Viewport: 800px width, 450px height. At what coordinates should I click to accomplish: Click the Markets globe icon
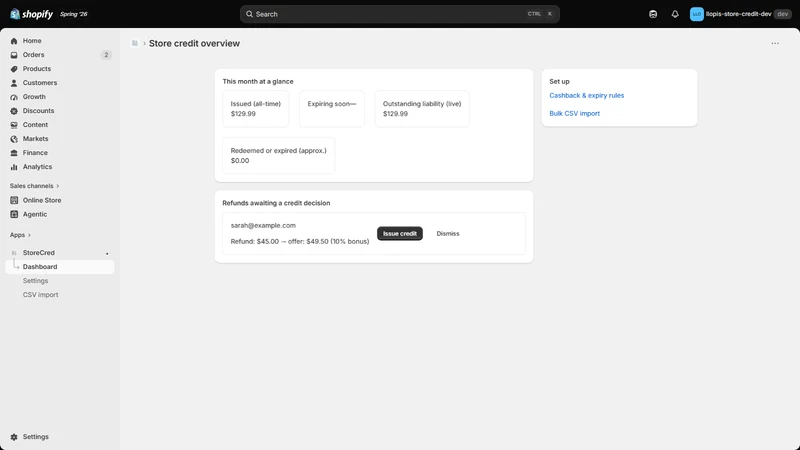[x=14, y=139]
